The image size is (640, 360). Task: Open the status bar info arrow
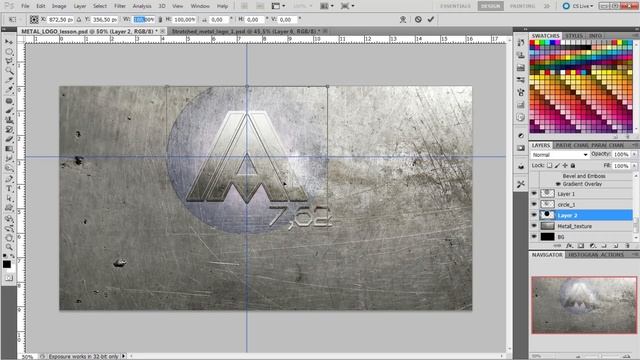tap(123, 356)
